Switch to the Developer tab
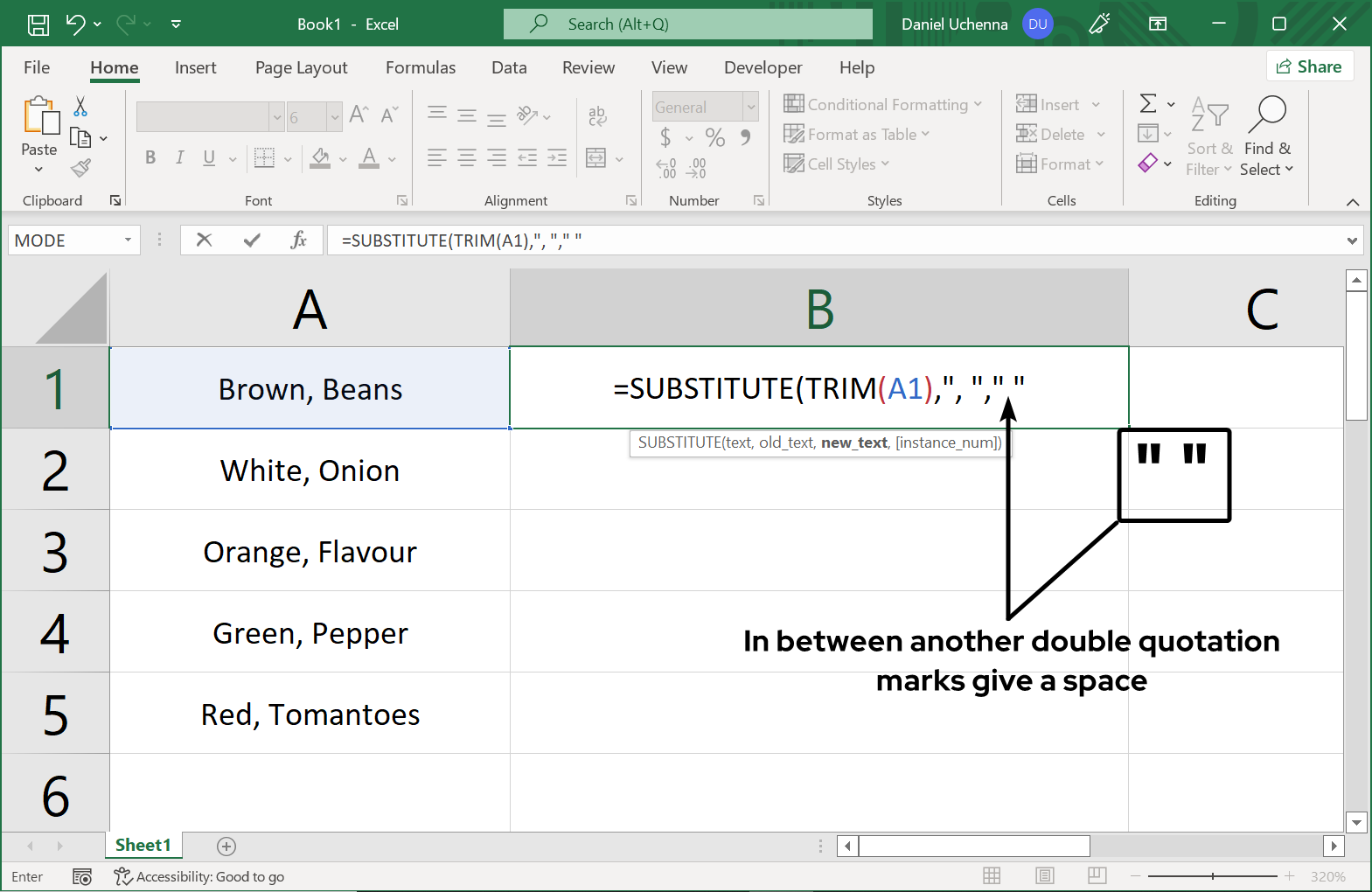Screen dimensions: 1372x892 763,67
